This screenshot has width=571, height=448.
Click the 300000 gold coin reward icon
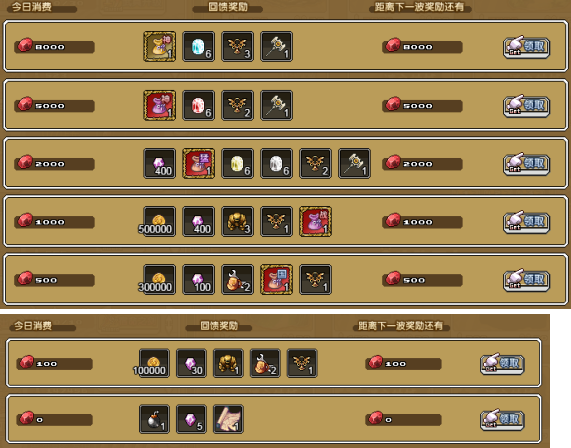click(x=160, y=279)
